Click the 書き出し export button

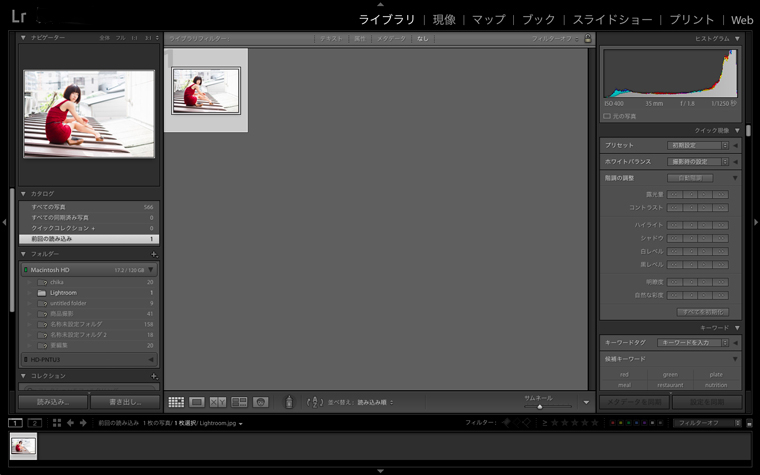pyautogui.click(x=125, y=402)
